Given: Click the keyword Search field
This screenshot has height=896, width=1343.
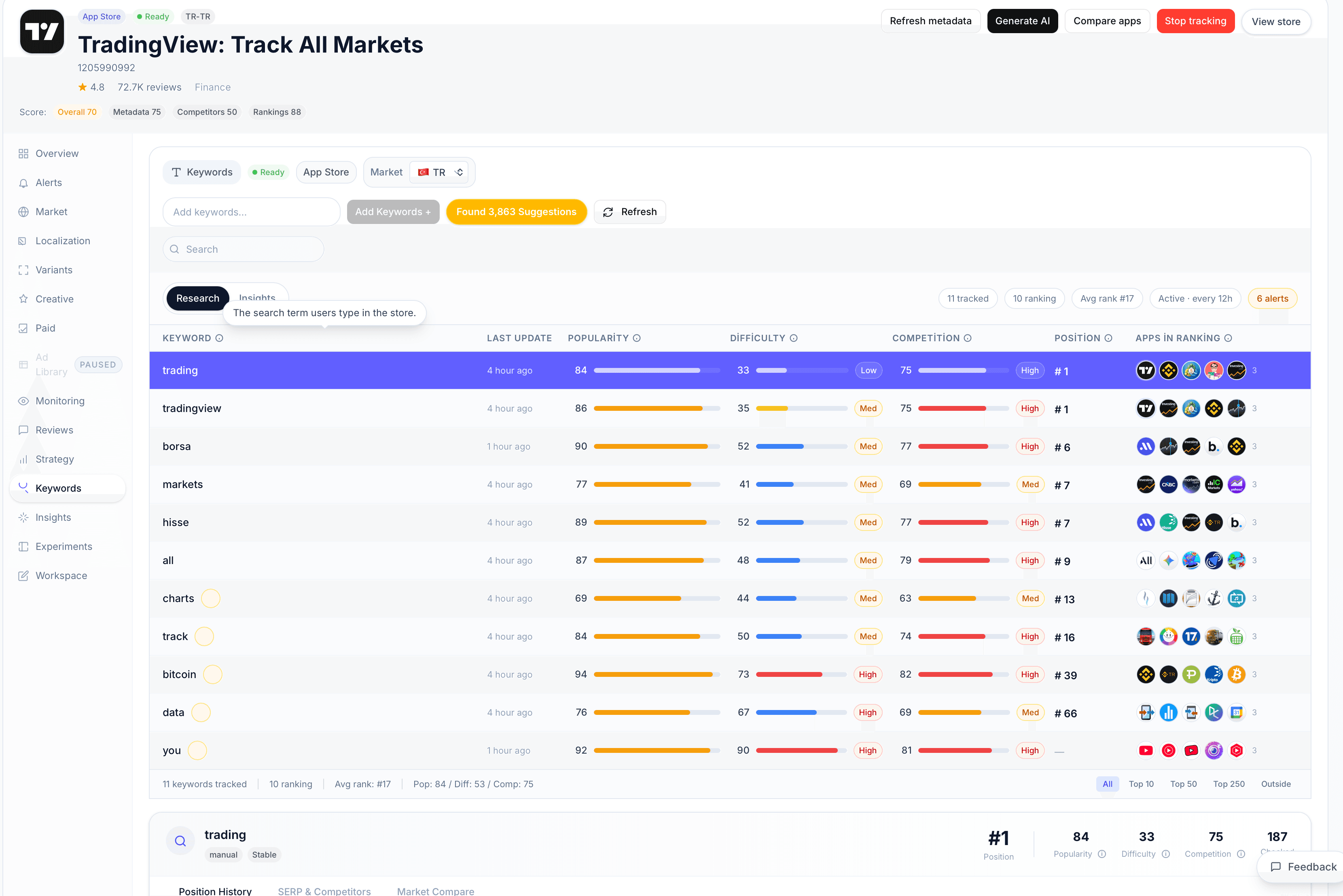Looking at the screenshot, I should coord(243,250).
